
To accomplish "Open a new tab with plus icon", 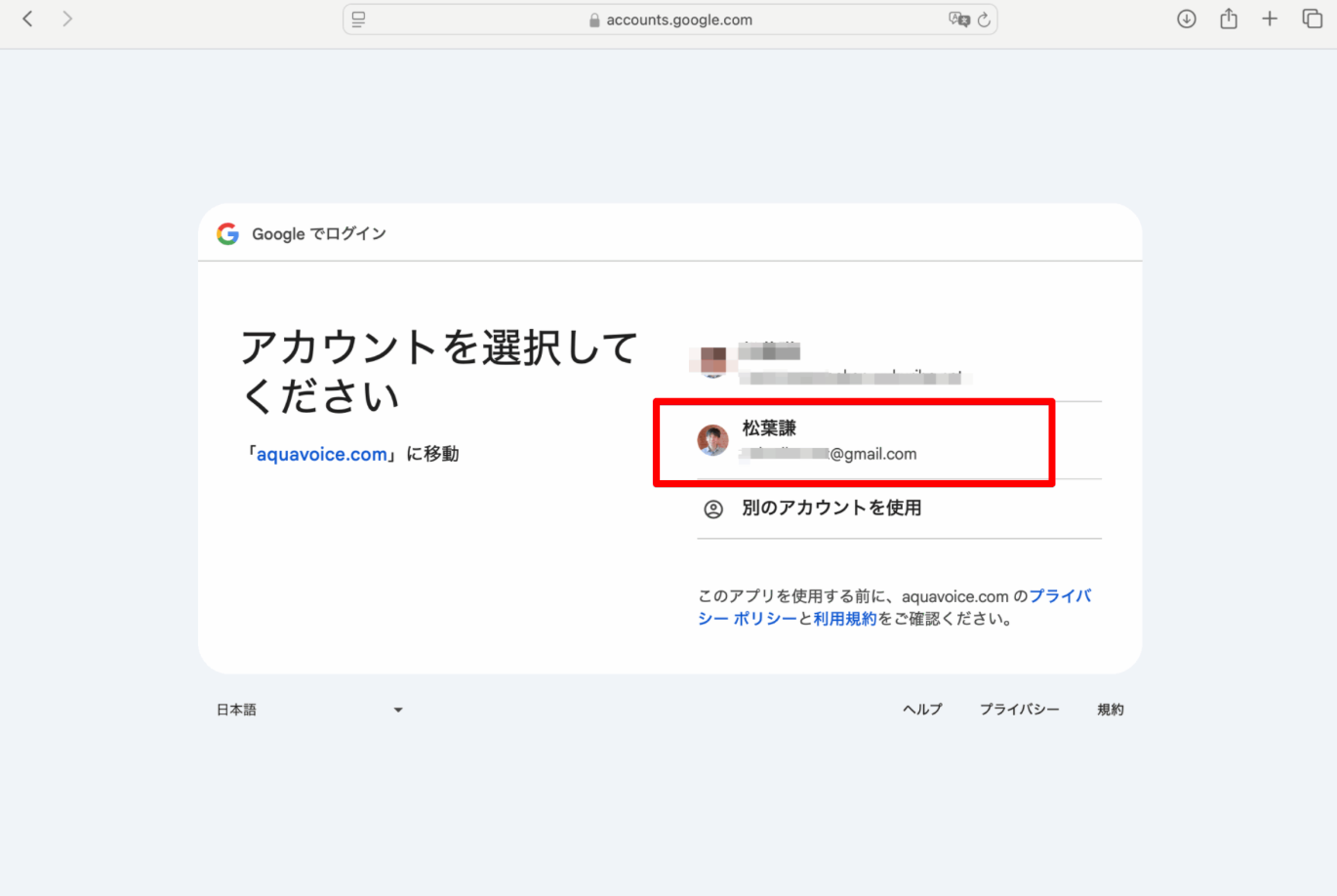I will point(1269,19).
